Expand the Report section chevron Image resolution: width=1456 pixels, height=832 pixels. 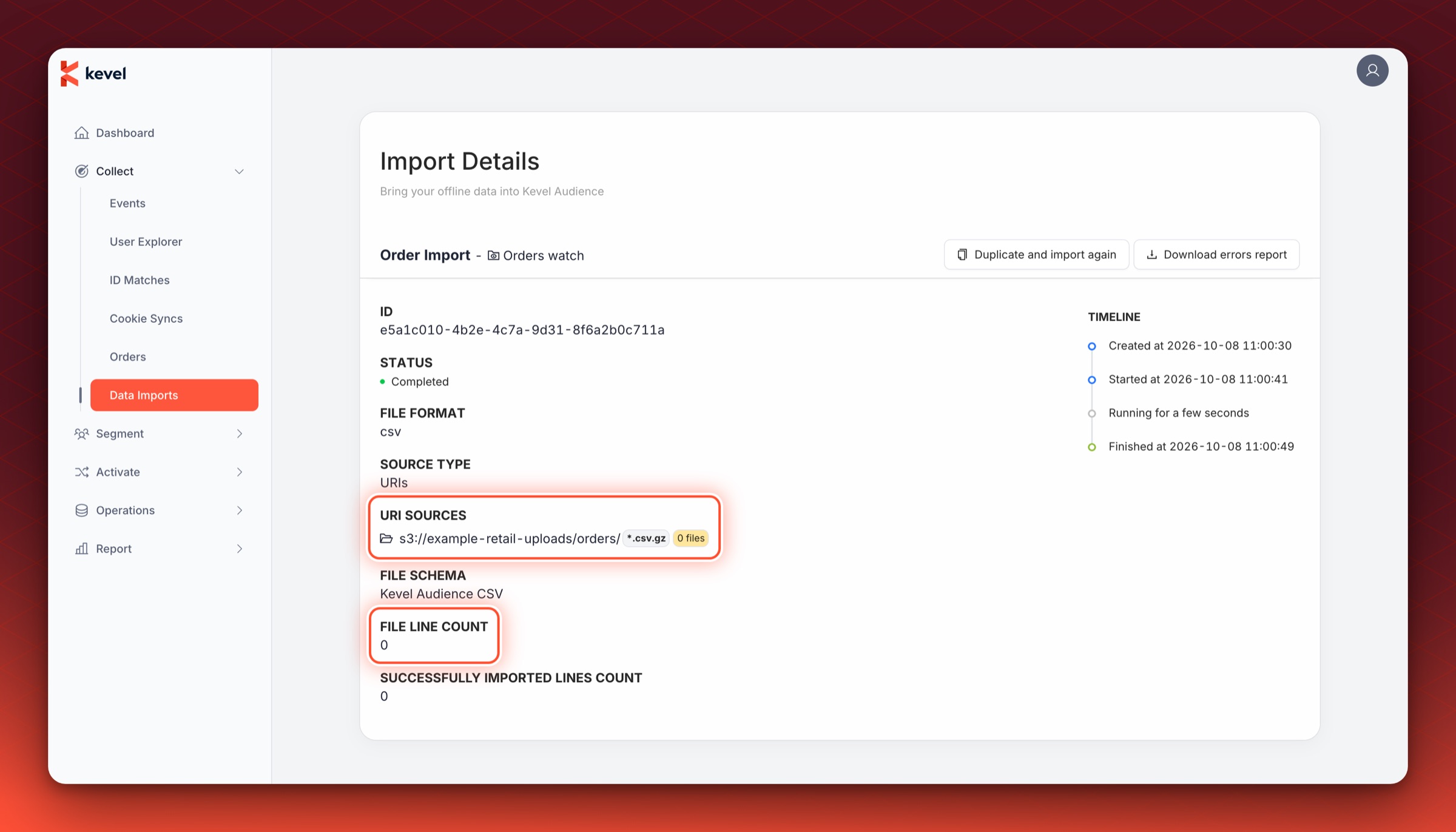(239, 549)
